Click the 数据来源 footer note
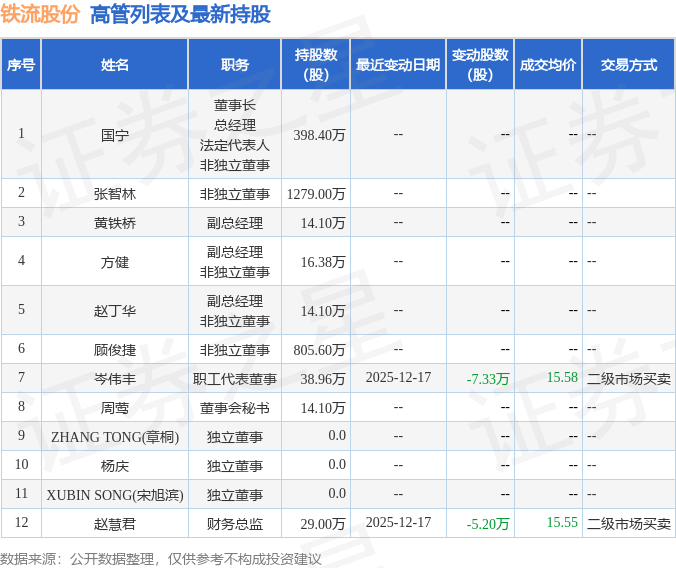 click(161, 559)
